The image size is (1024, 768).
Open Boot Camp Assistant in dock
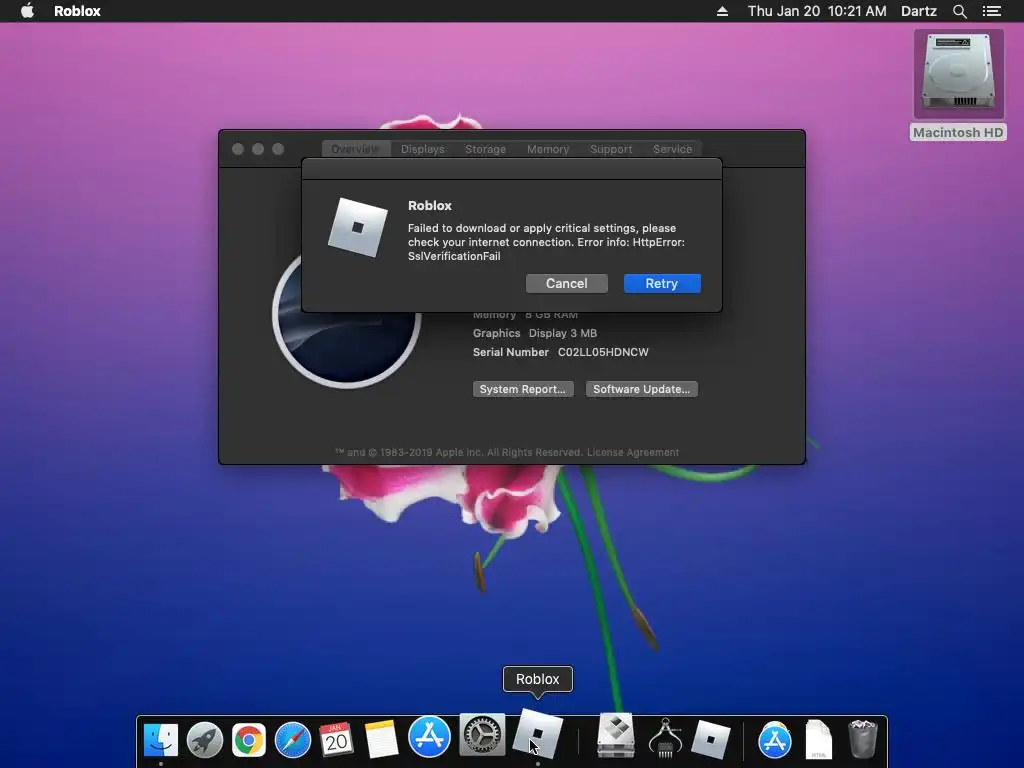click(x=616, y=736)
